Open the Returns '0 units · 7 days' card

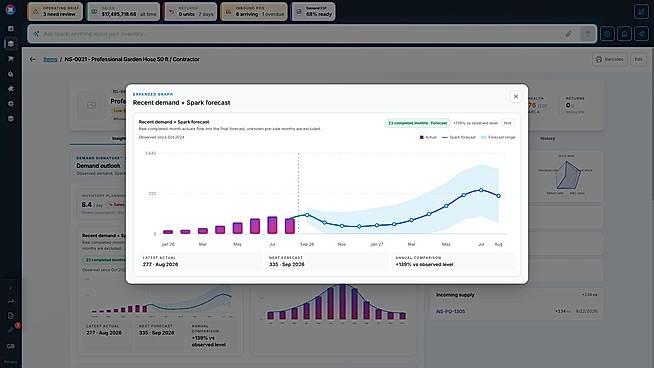click(190, 11)
